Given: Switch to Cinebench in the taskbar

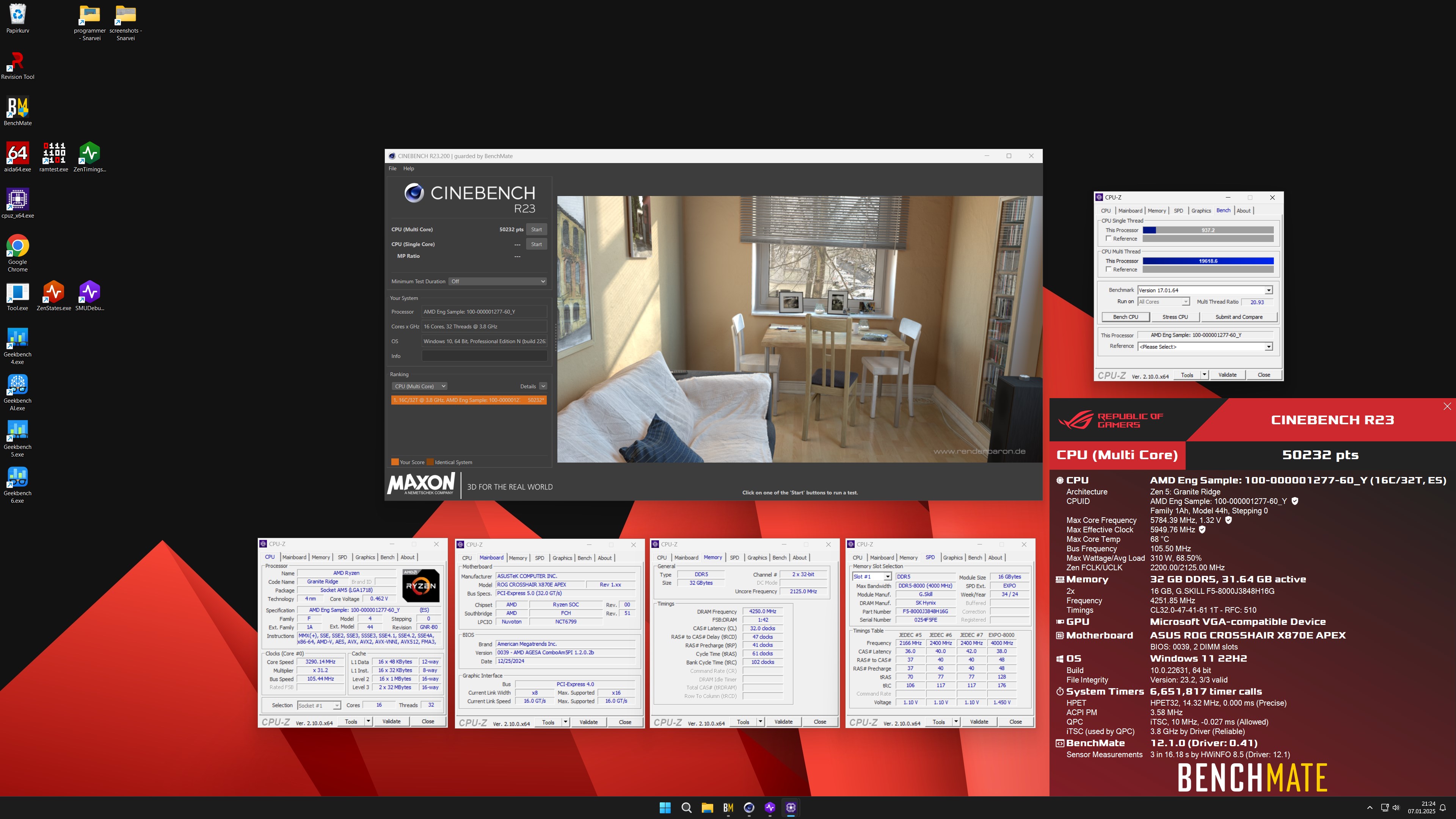Looking at the screenshot, I should click(749, 808).
